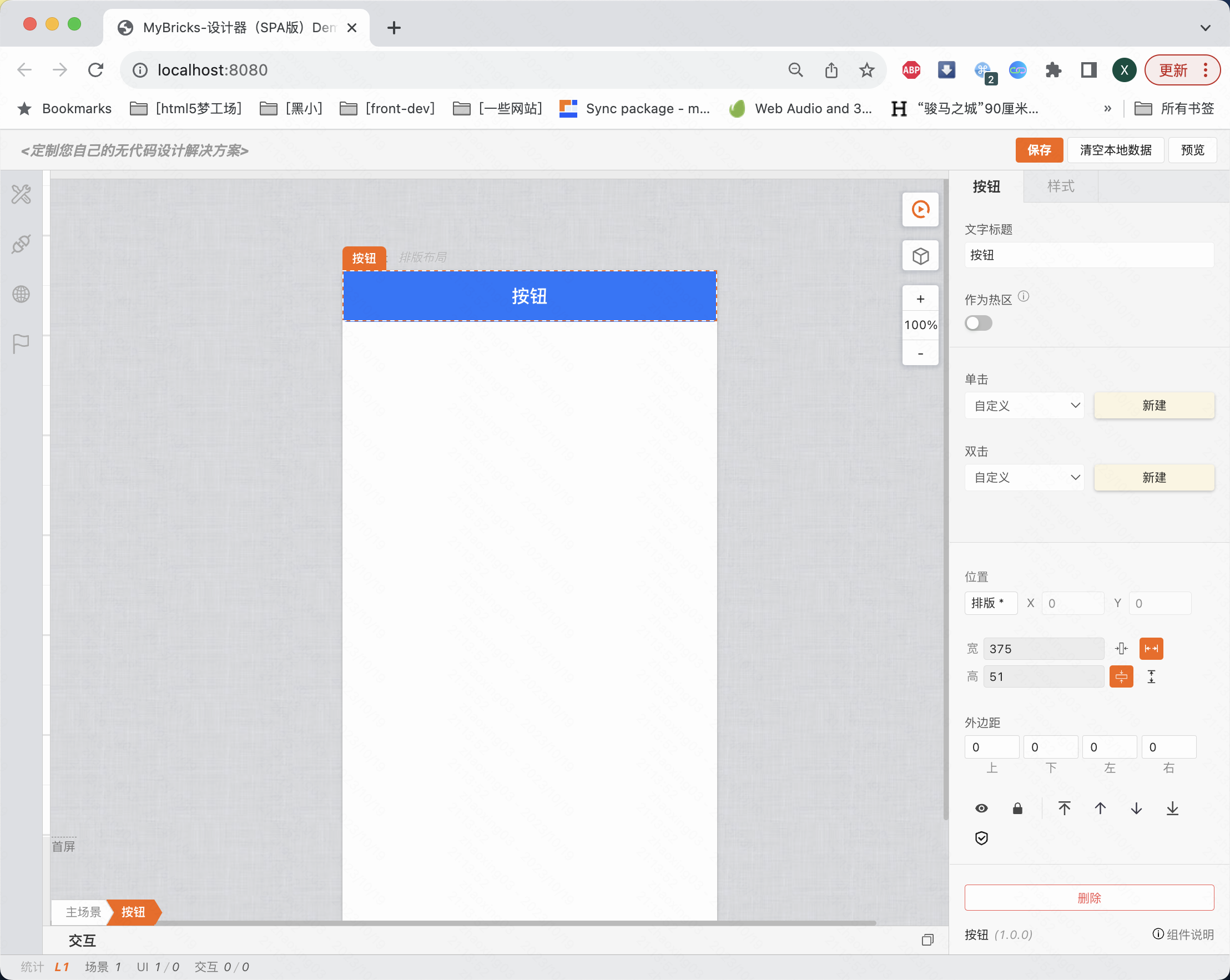Move component down one layer arrow
1230x980 pixels.
pyautogui.click(x=1136, y=809)
